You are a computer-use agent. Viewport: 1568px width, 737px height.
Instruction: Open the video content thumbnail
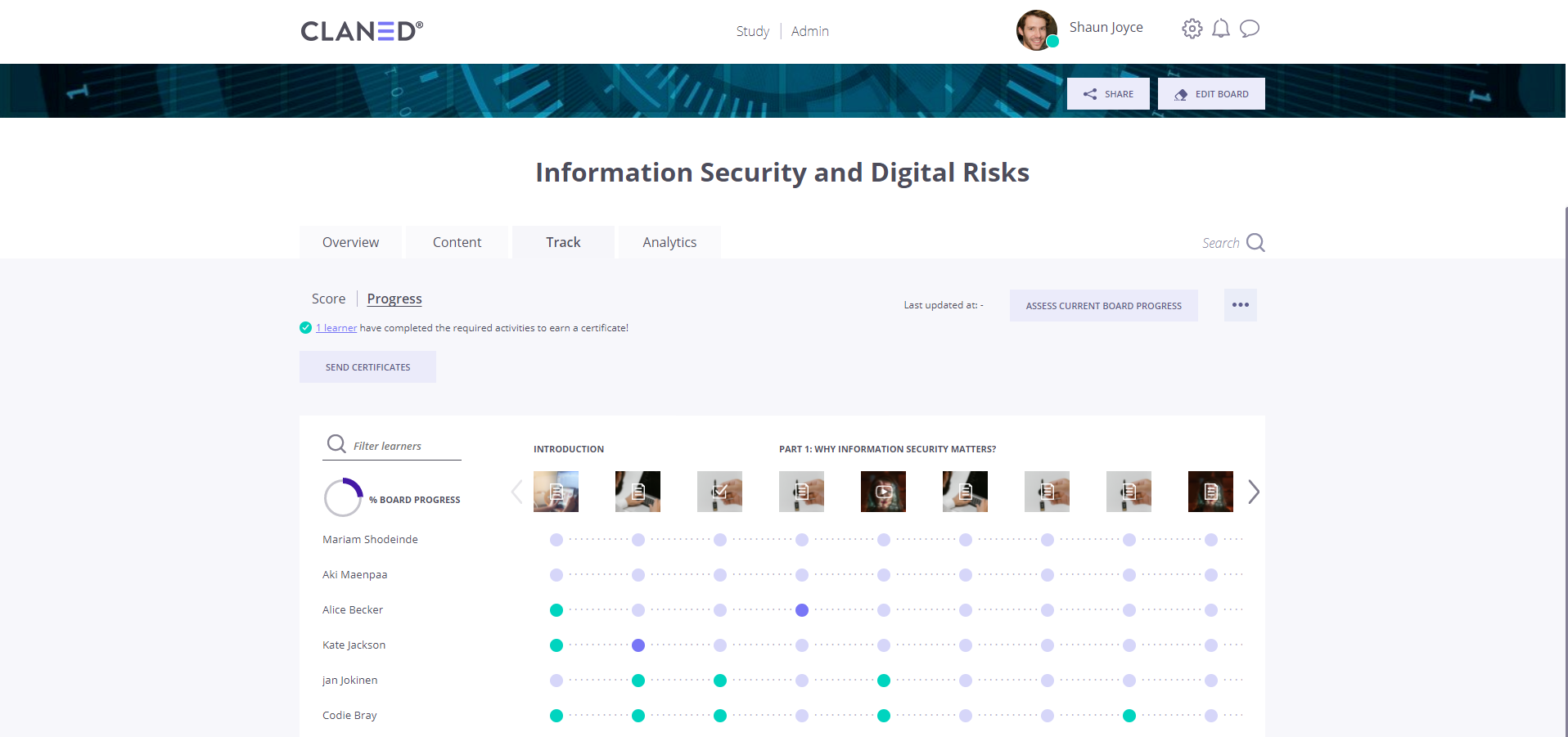pyautogui.click(x=883, y=492)
